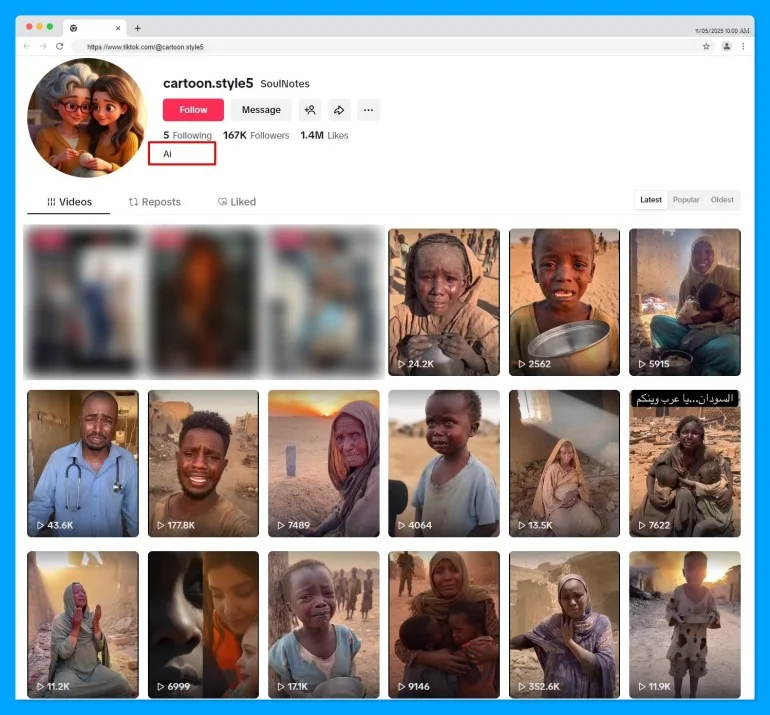The width and height of the screenshot is (770, 715).
Task: Open the three-dot more options button
Action: point(368,110)
